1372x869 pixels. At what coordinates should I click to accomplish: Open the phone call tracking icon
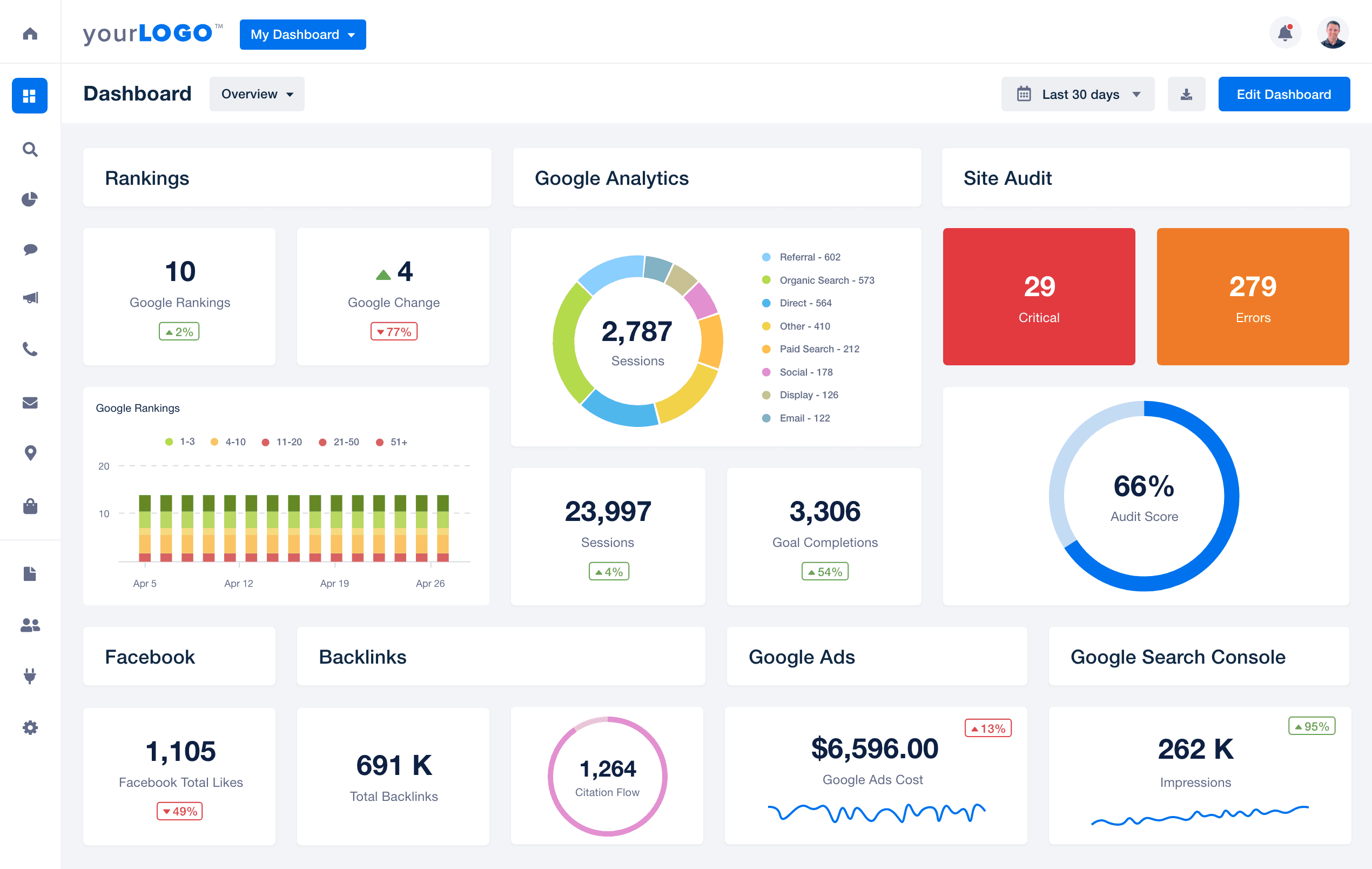(30, 350)
